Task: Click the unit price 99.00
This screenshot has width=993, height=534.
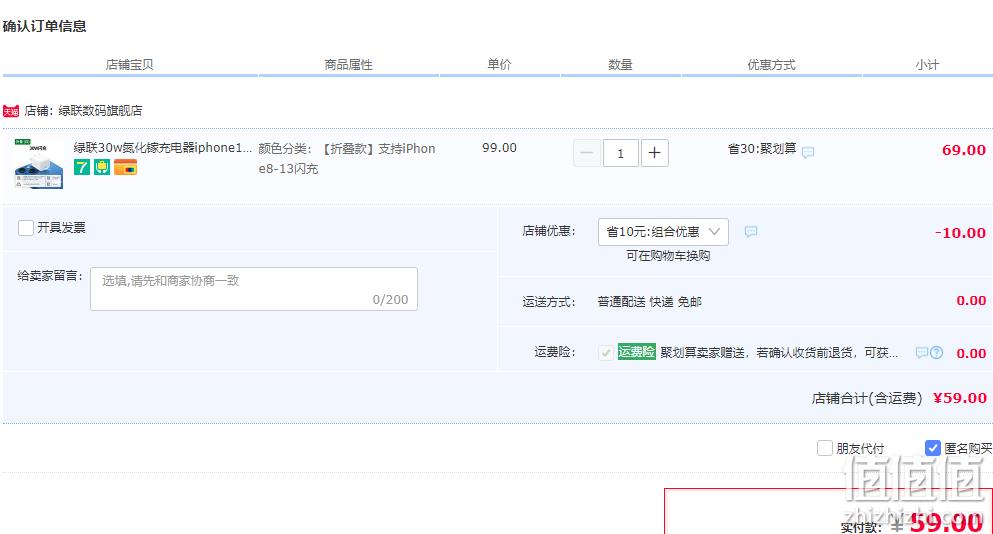Action: [x=499, y=148]
